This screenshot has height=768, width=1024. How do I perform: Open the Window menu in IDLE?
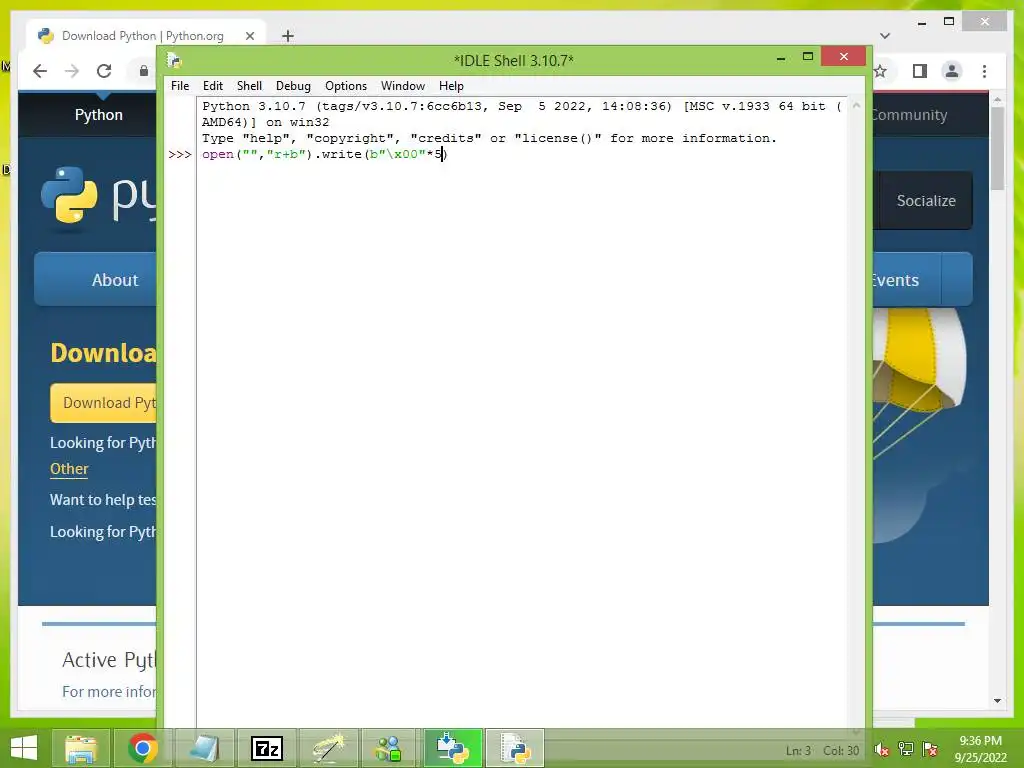402,86
